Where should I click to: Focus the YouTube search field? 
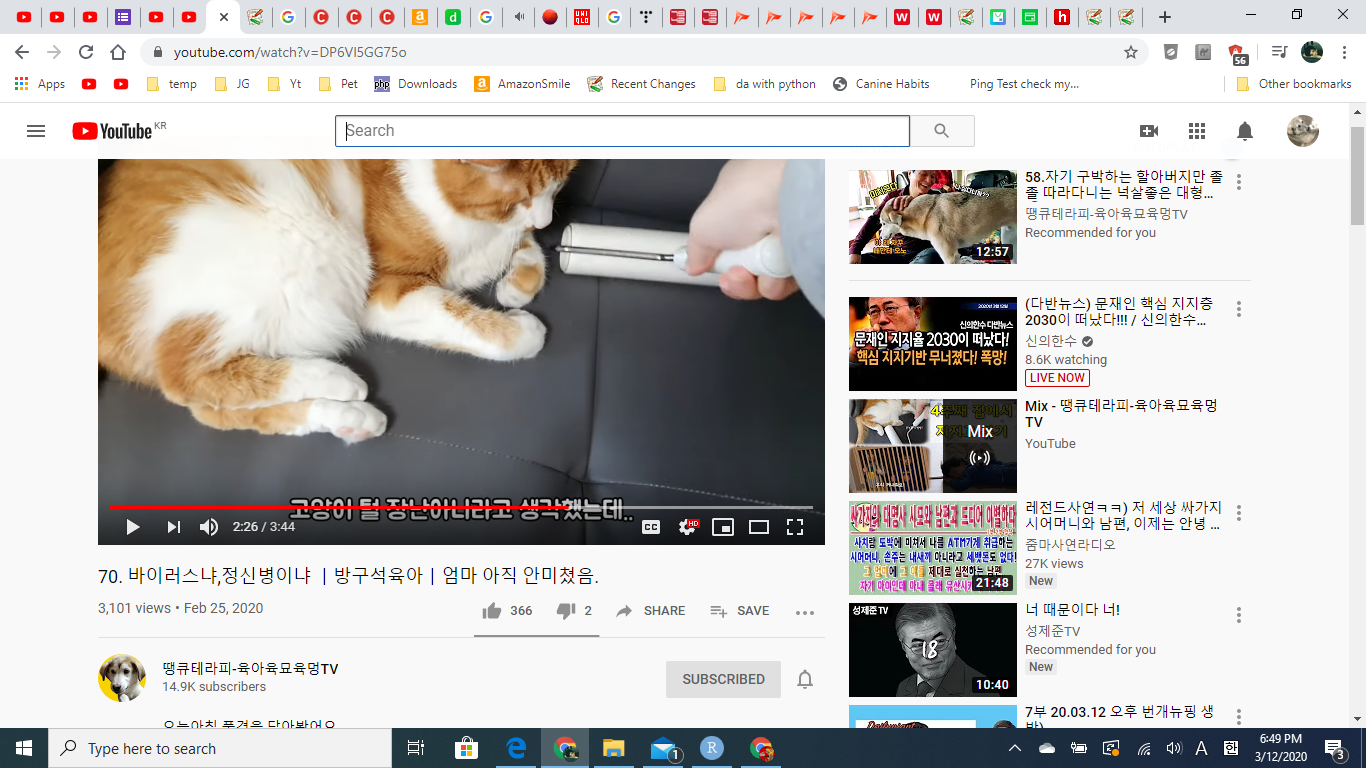click(x=622, y=131)
